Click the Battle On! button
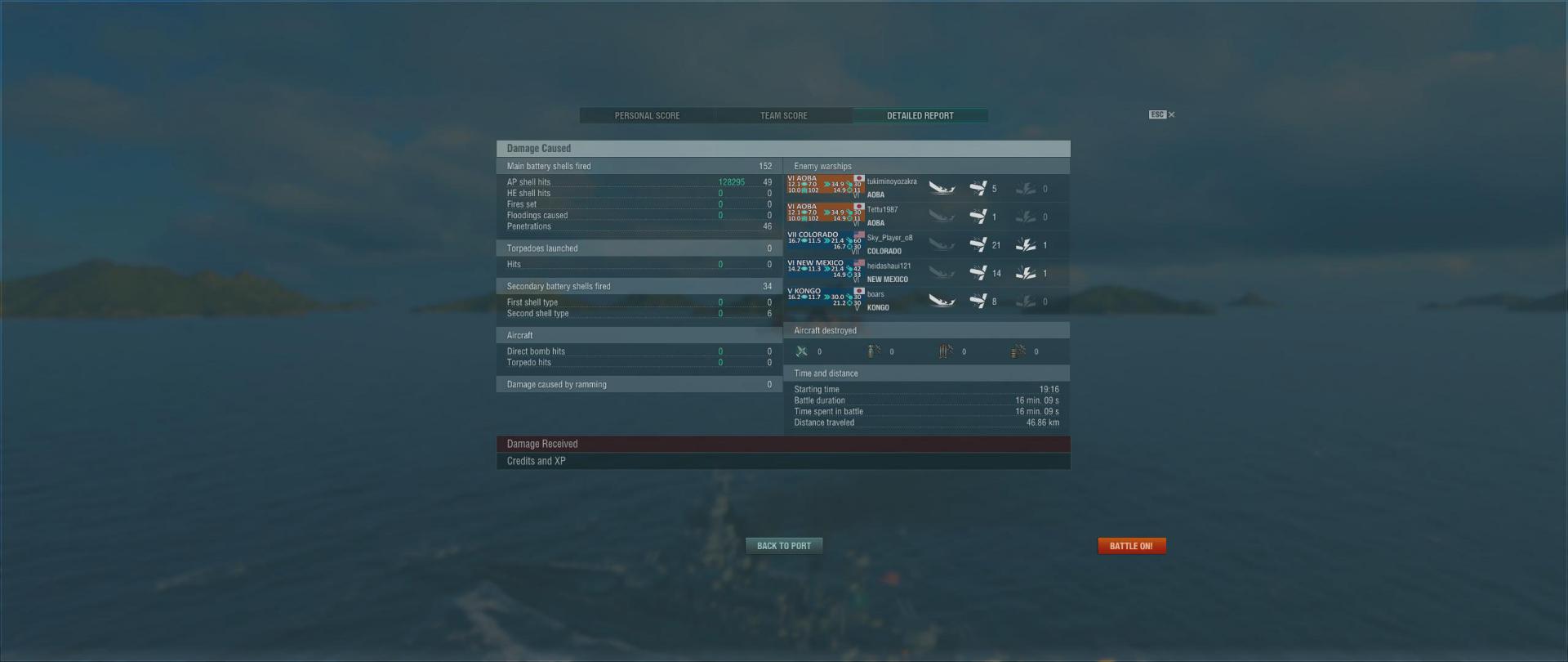Screen dimensions: 1568x662 [1131, 546]
